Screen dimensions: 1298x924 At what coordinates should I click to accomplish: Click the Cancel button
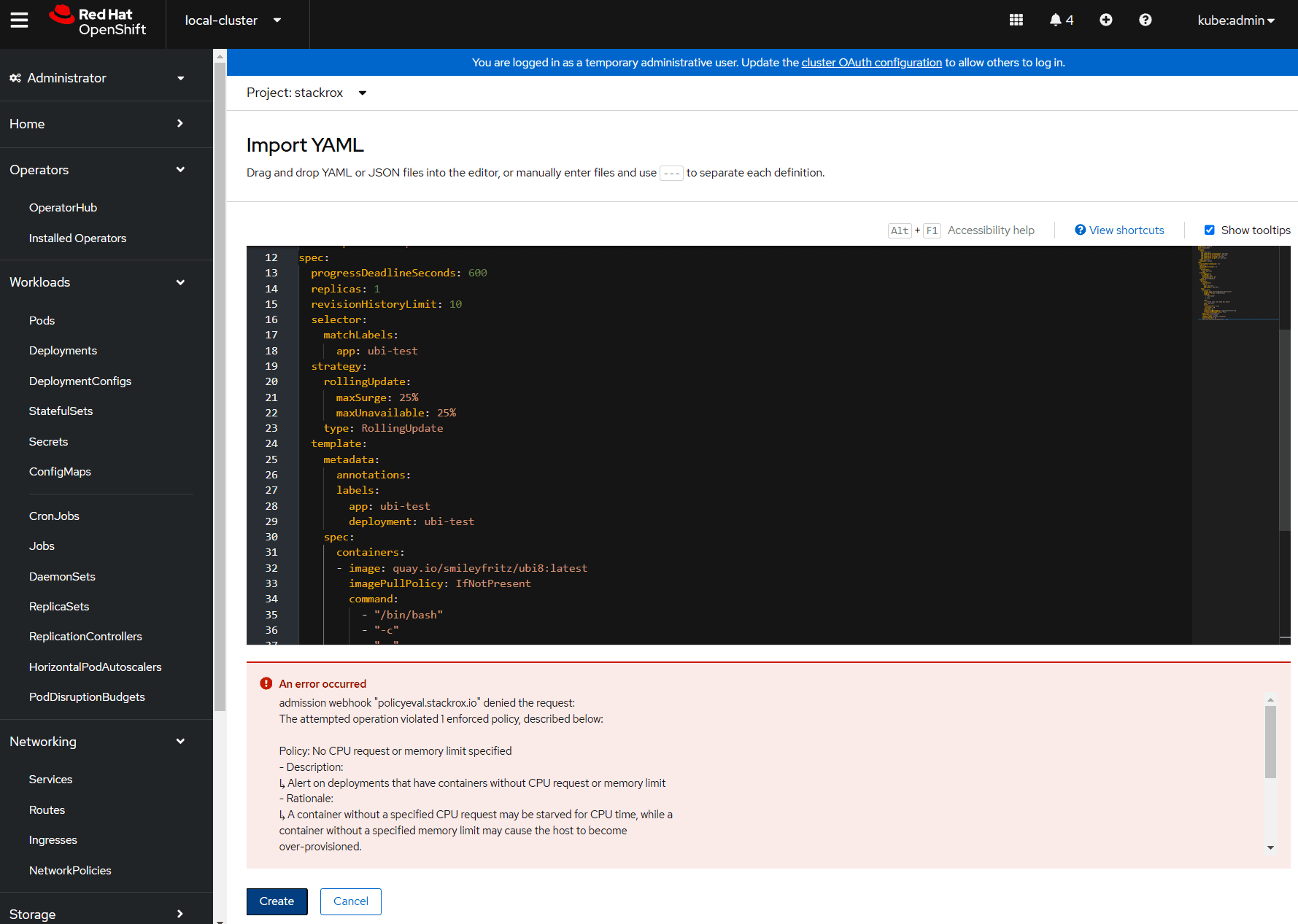pyautogui.click(x=350, y=901)
